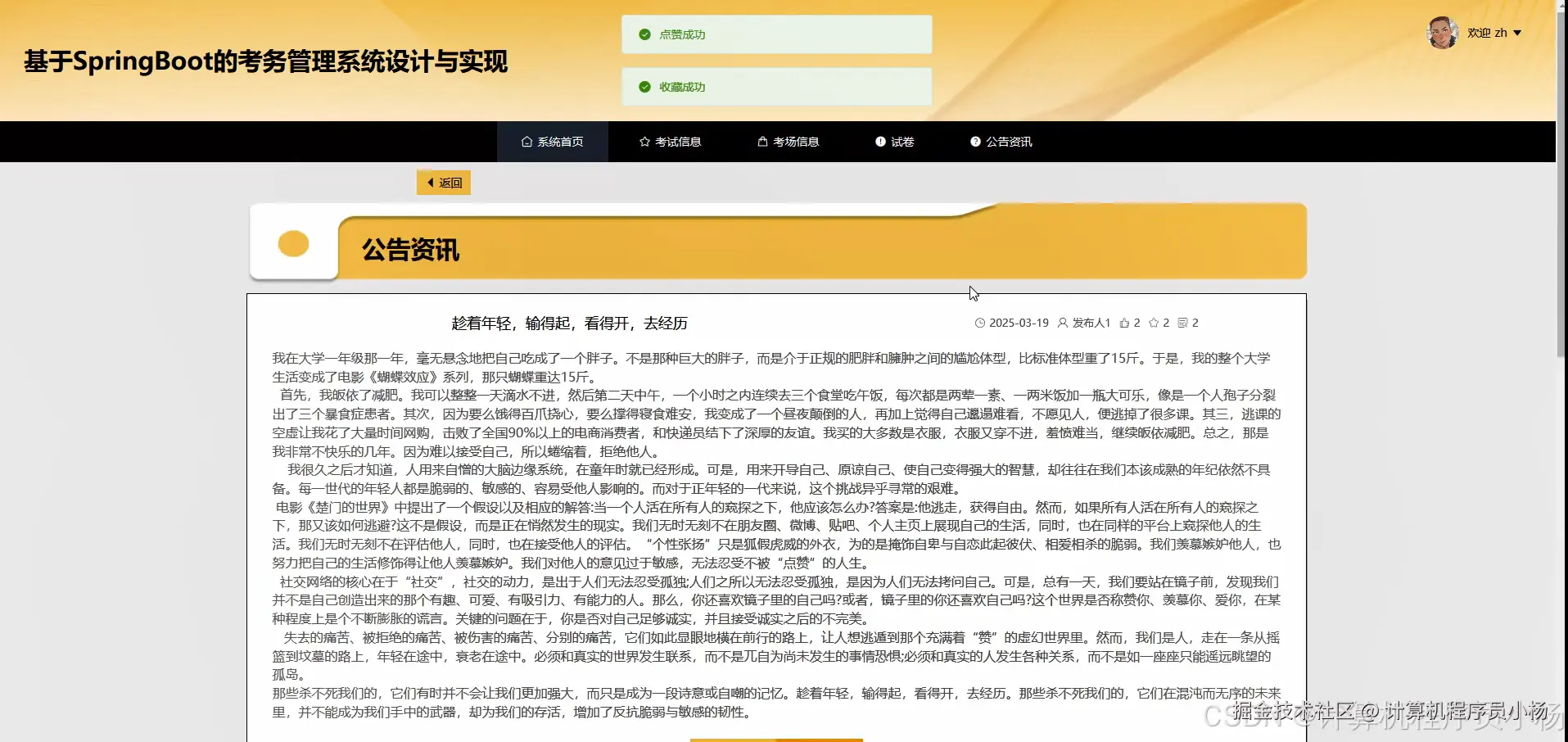Click the 返回 back button
The image size is (1568, 742).
tap(443, 182)
